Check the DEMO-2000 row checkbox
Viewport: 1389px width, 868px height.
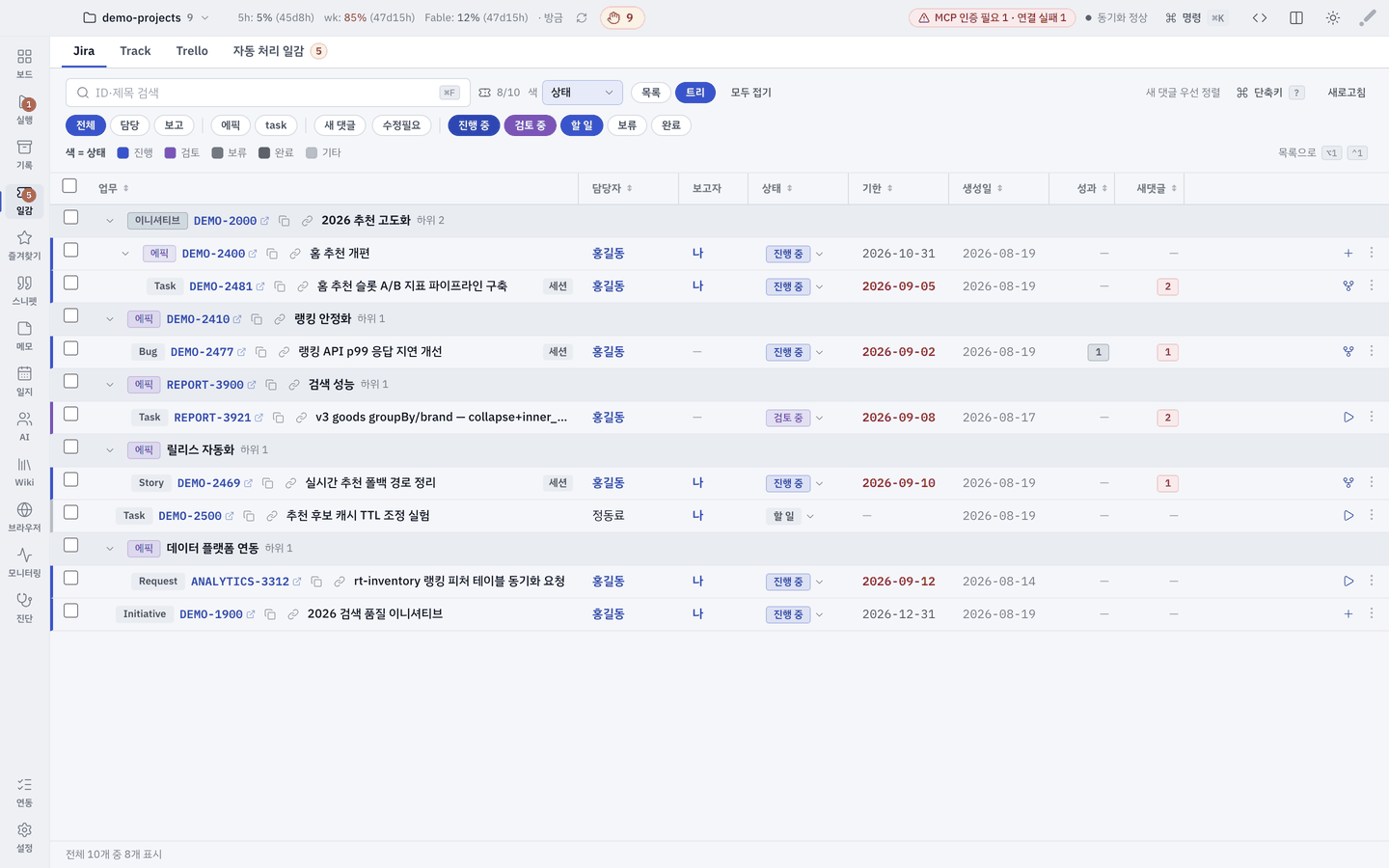(x=70, y=217)
